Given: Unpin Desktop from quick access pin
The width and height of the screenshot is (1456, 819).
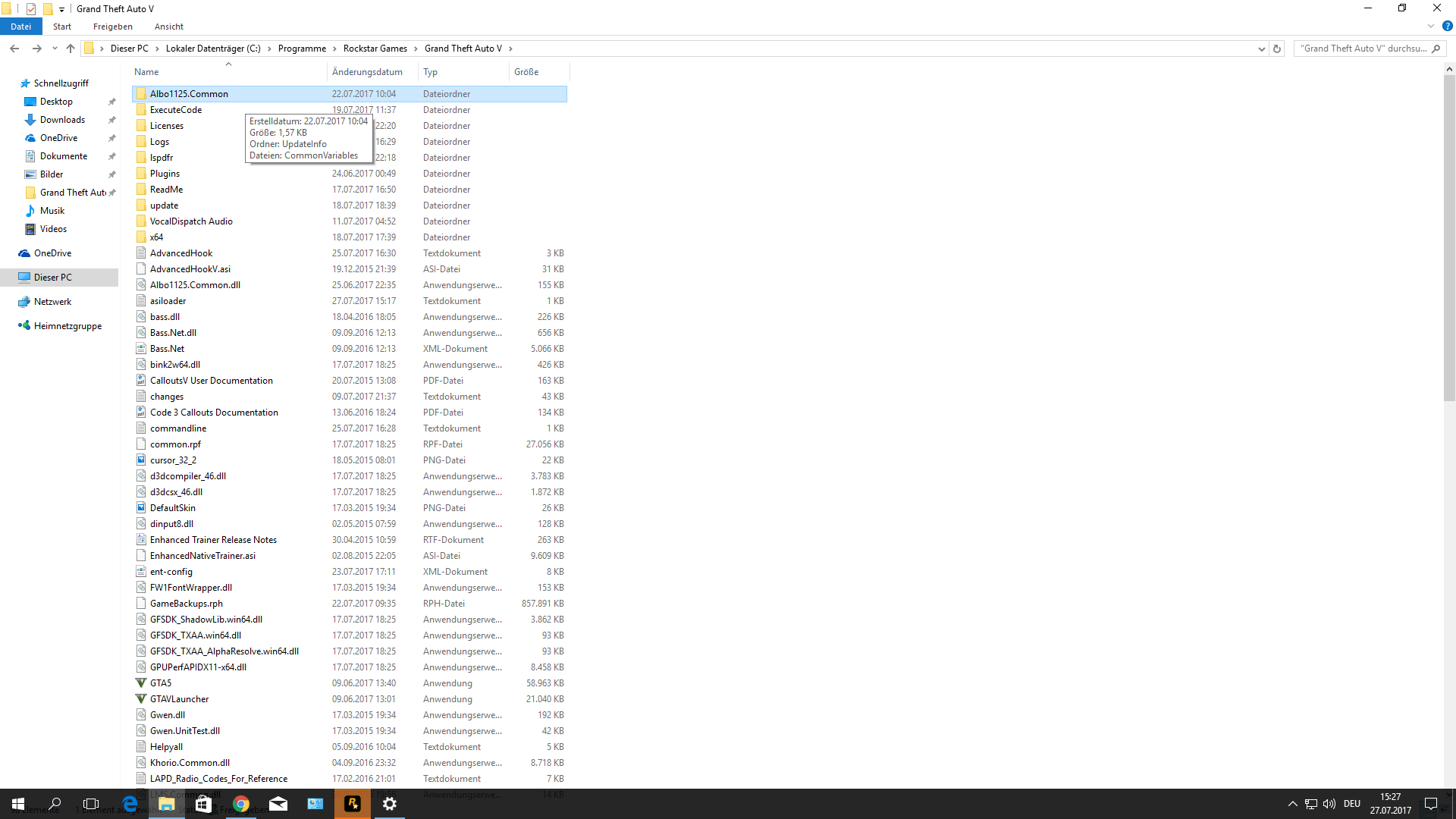Looking at the screenshot, I should point(112,102).
